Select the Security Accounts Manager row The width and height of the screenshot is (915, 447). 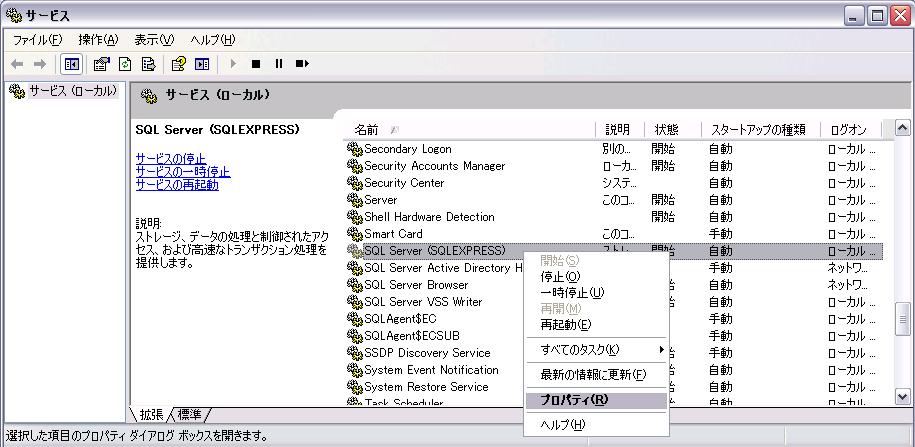point(613,166)
